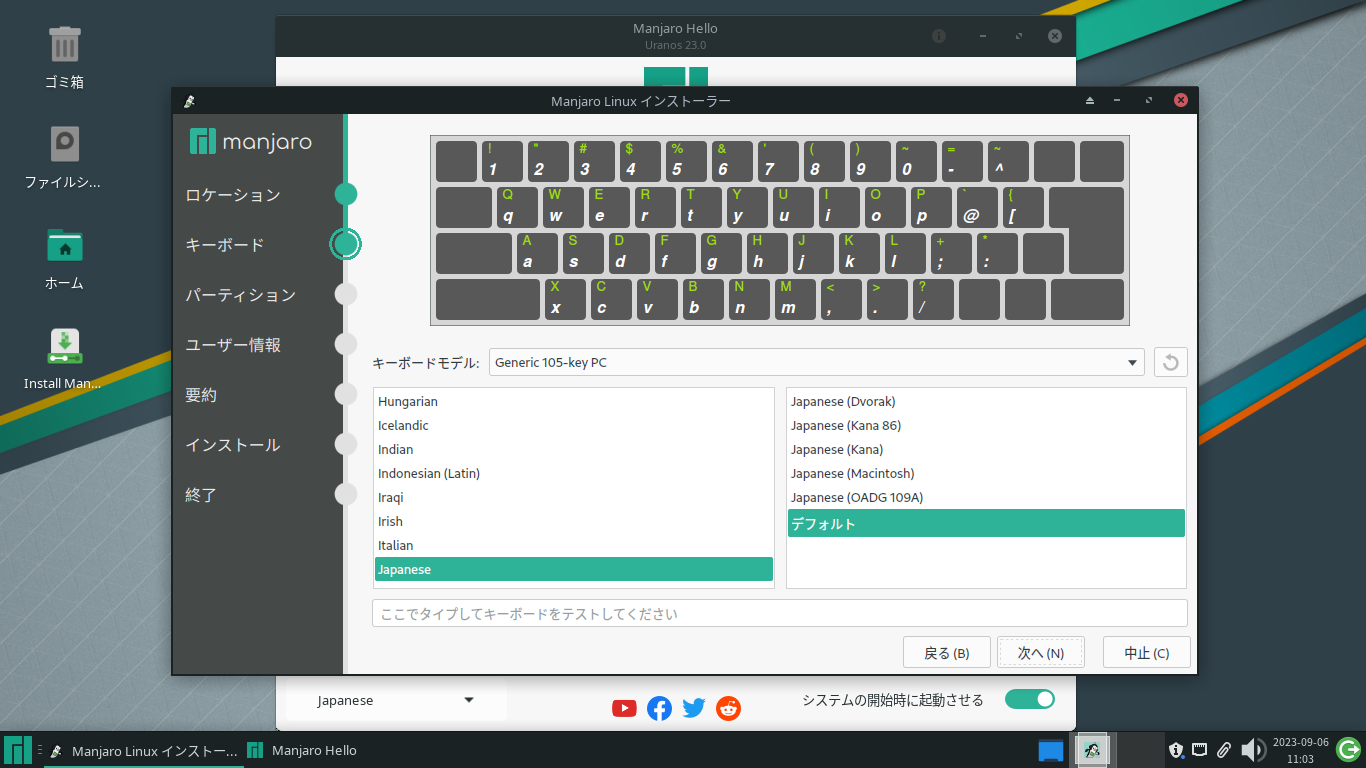
Task: Choose Hungarian in the layout list
Action: click(x=574, y=401)
